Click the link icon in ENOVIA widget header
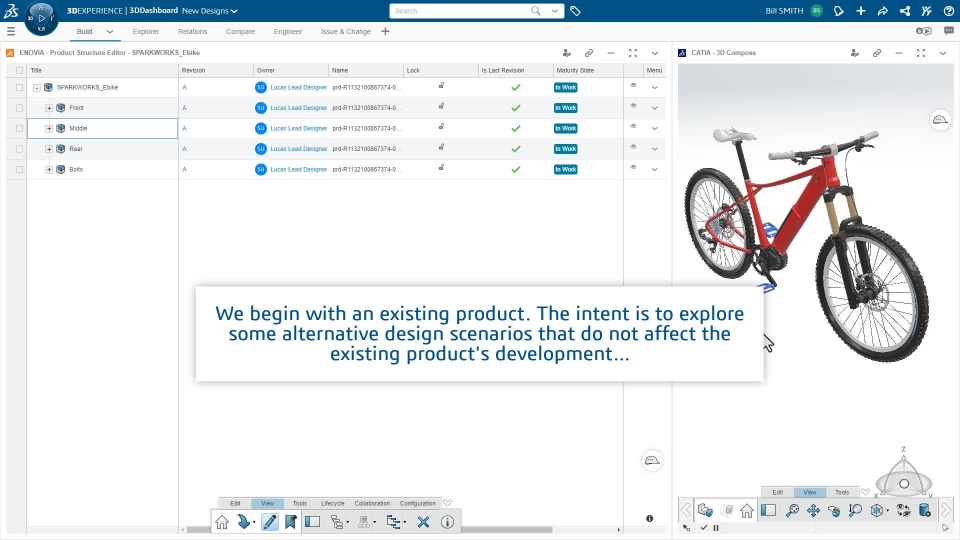The width and height of the screenshot is (960, 540). click(x=588, y=53)
